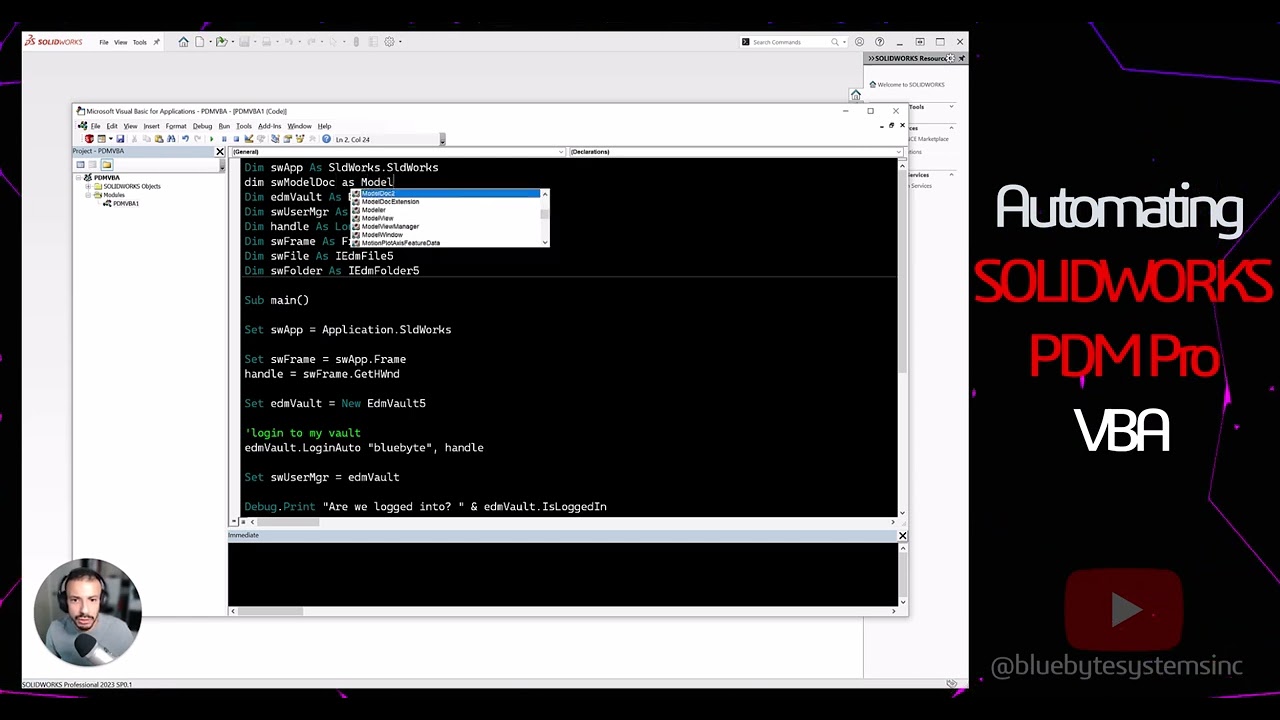Click the View SOLIDWORKS host icon in VBA toolbar
This screenshot has width=1280, height=720.
point(89,139)
